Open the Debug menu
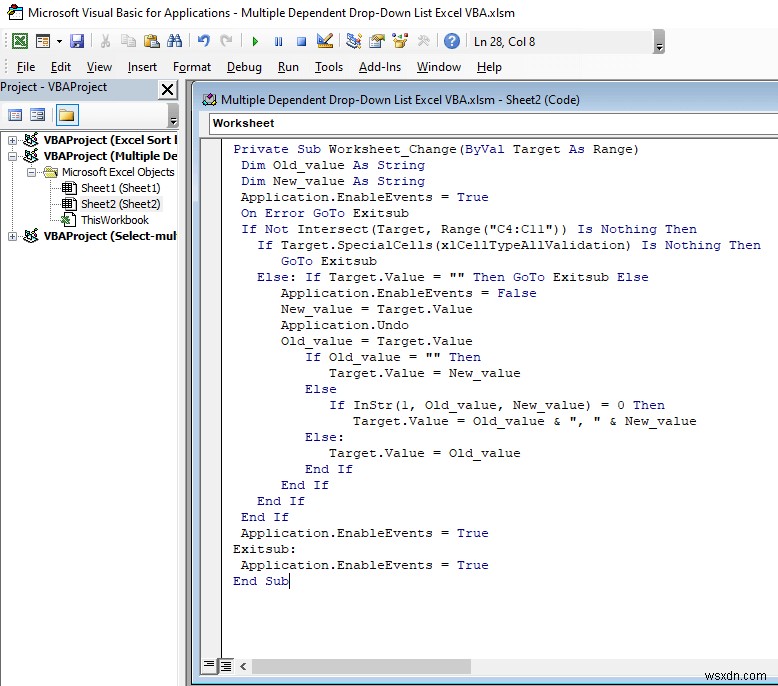This screenshot has height=686, width=778. (244, 67)
